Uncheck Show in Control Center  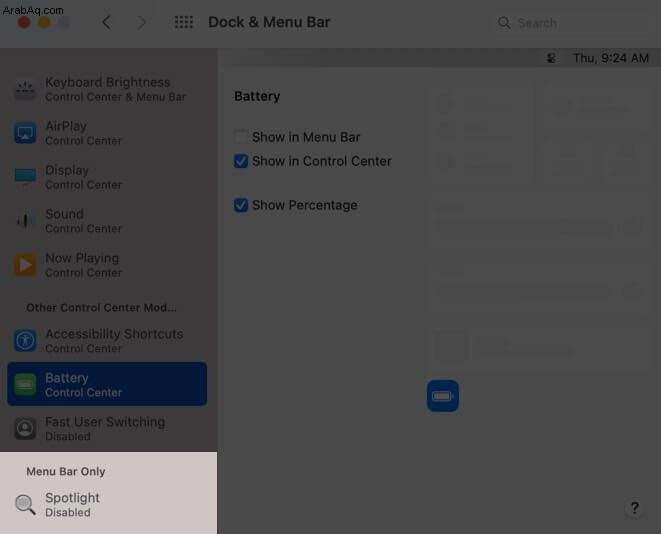pos(241,161)
